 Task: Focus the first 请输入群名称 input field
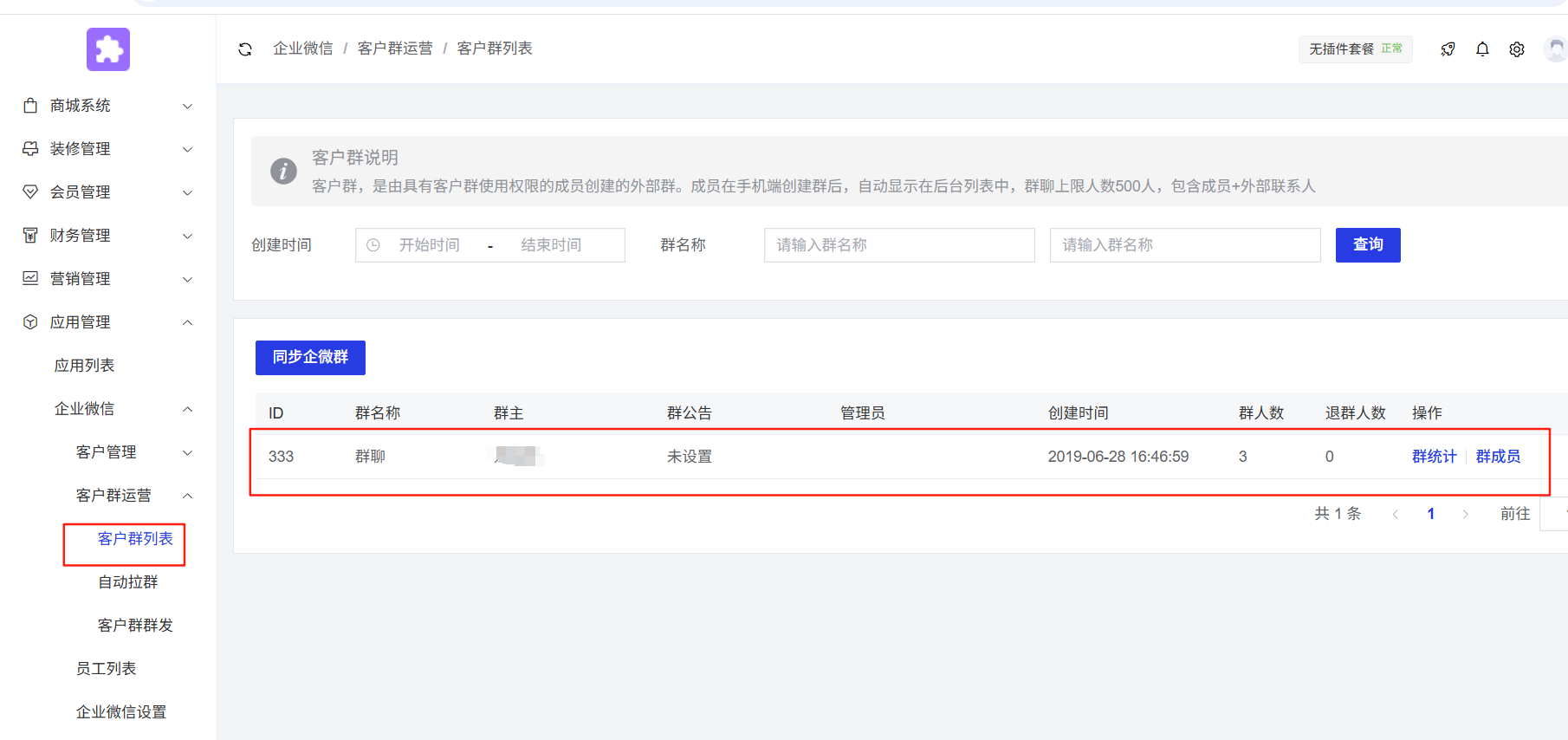tap(898, 245)
